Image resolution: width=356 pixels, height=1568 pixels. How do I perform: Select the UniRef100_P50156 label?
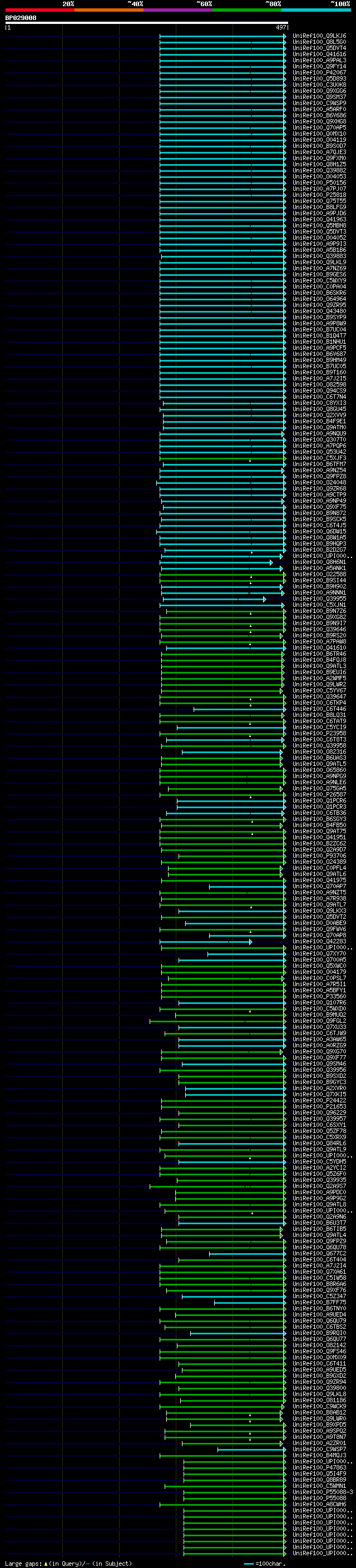tap(319, 182)
